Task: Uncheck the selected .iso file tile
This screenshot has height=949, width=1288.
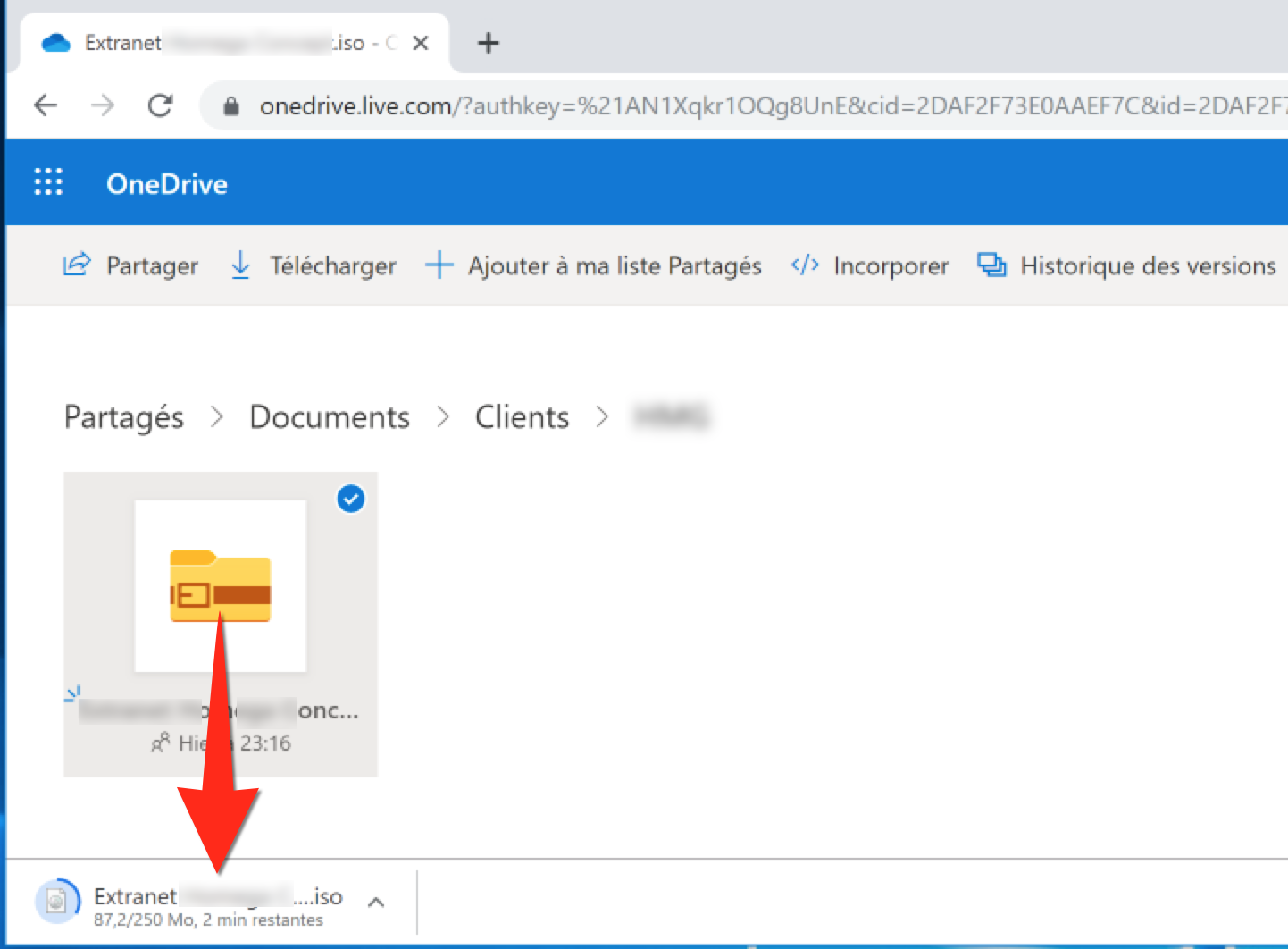Action: pos(351,499)
